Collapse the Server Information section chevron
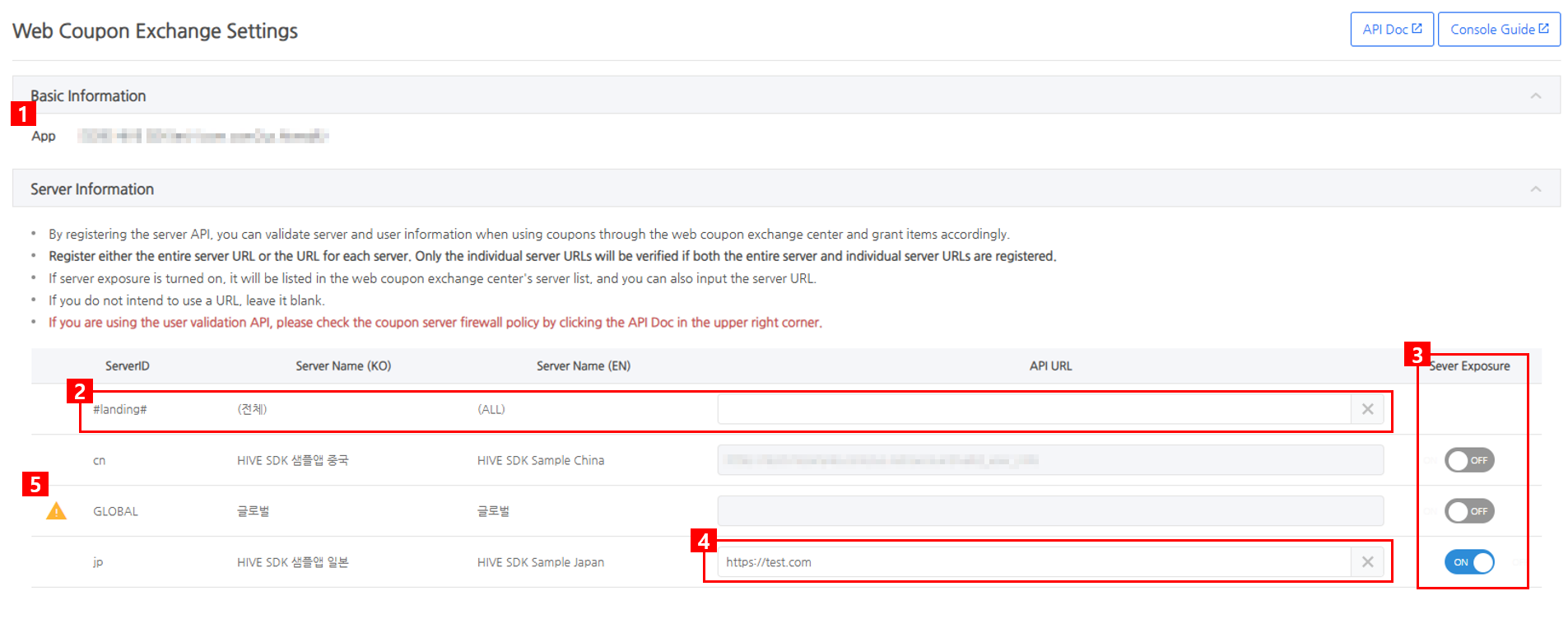Screen dimensions: 1568x619 [1535, 189]
